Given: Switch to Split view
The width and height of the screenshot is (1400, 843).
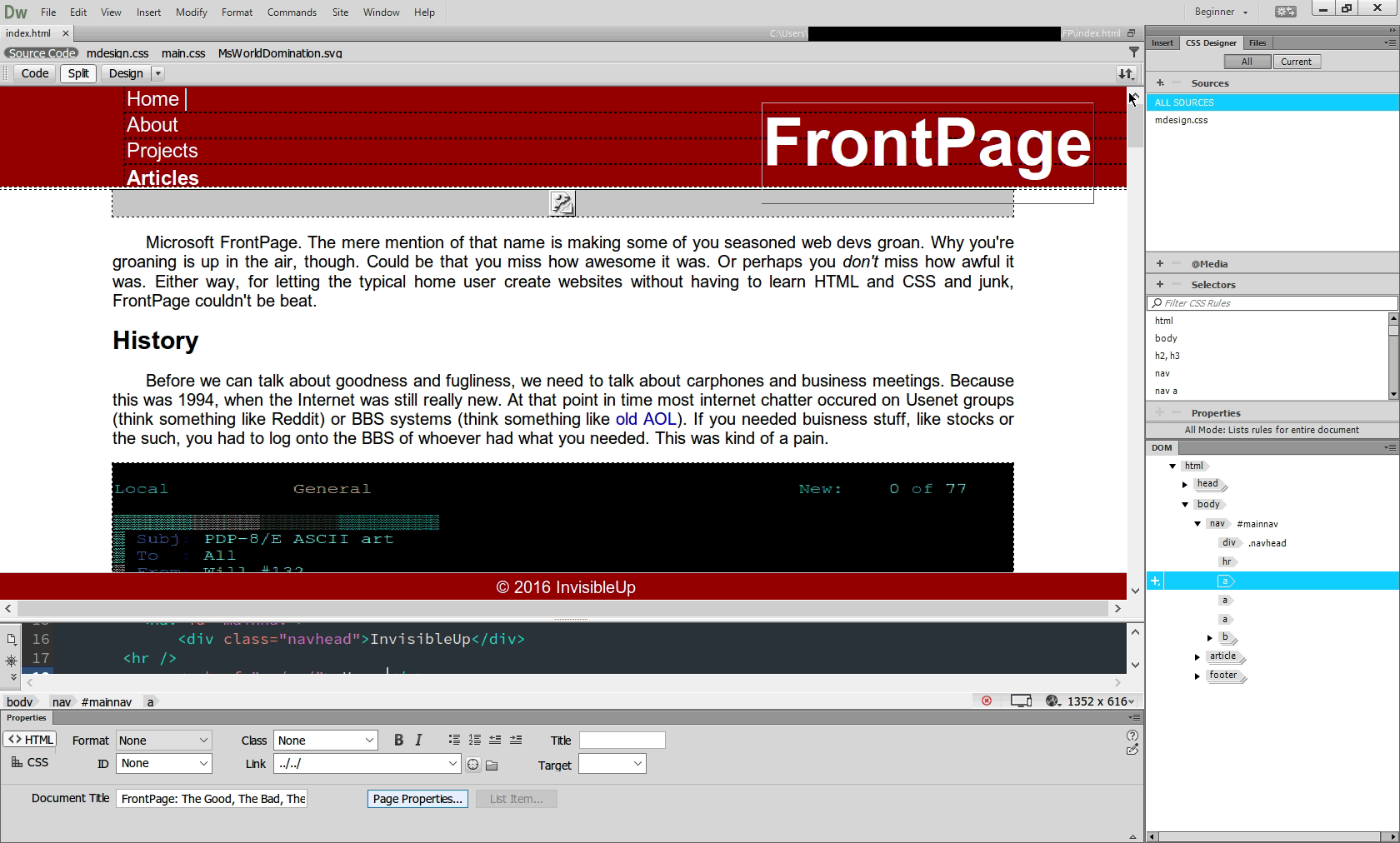Looking at the screenshot, I should pyautogui.click(x=78, y=73).
